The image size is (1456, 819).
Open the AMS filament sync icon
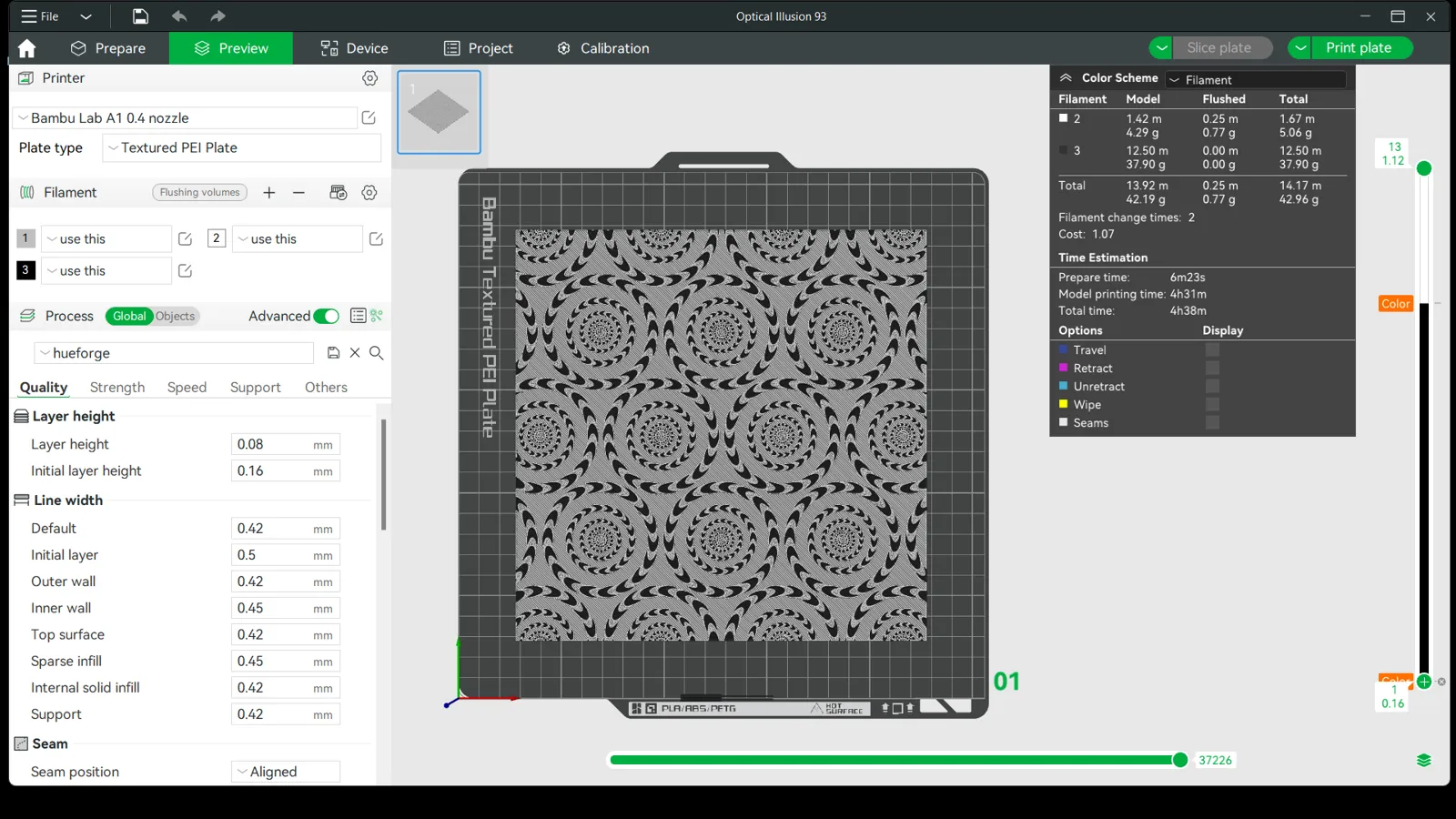(339, 192)
